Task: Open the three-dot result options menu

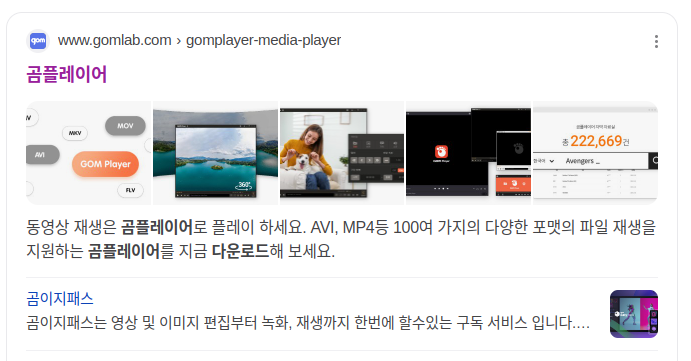Action: point(656,41)
